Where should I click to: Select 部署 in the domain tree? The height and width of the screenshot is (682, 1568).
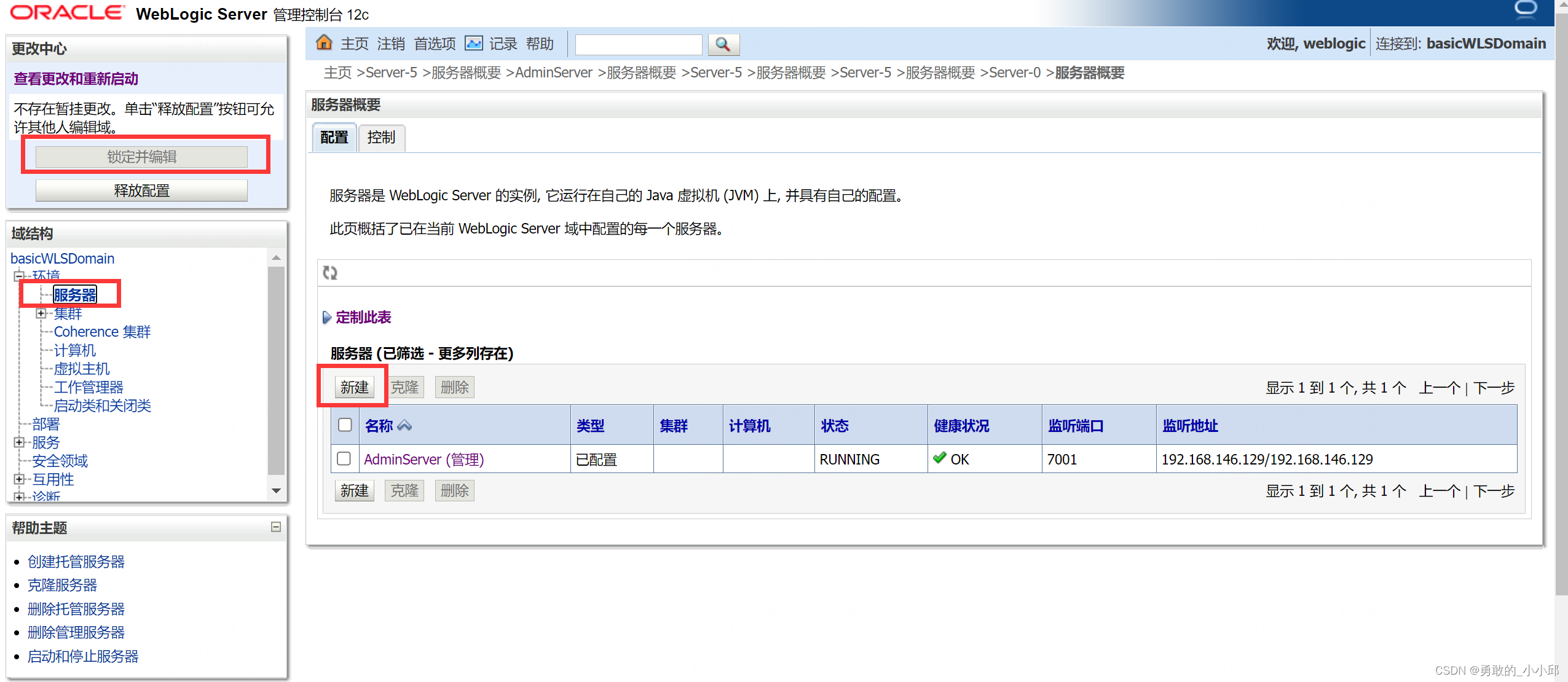coord(46,424)
